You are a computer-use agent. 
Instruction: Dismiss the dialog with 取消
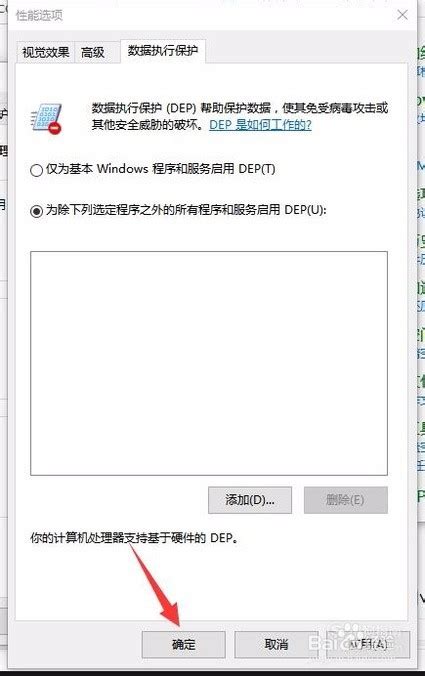(x=276, y=645)
